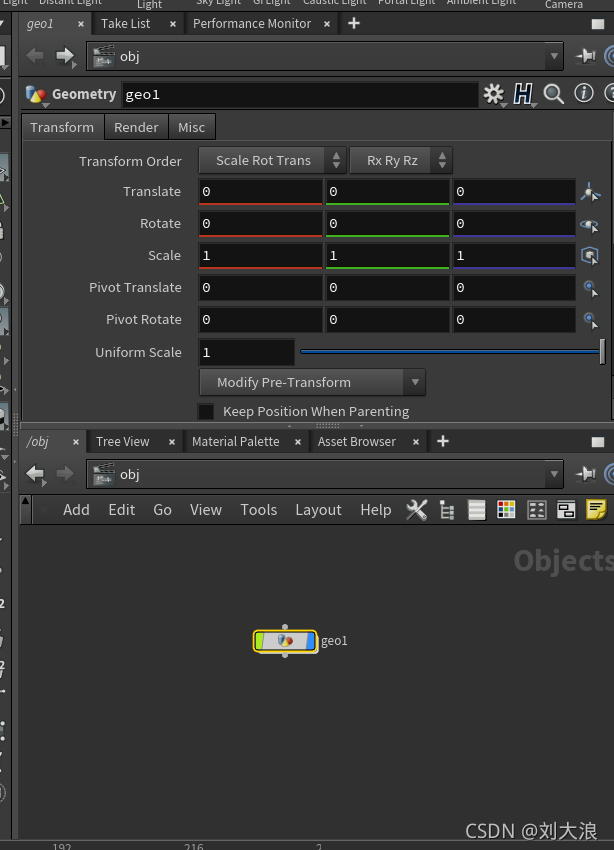
Task: Go back in the network pane path
Action: click(35, 473)
